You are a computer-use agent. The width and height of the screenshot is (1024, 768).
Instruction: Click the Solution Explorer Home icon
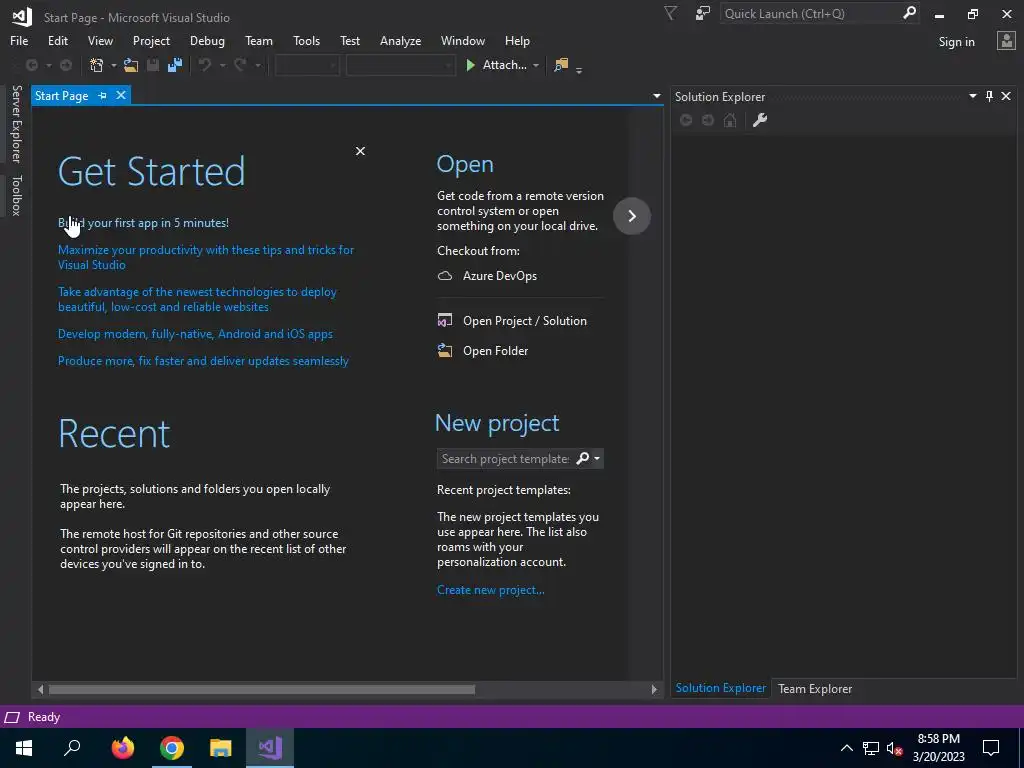click(730, 120)
